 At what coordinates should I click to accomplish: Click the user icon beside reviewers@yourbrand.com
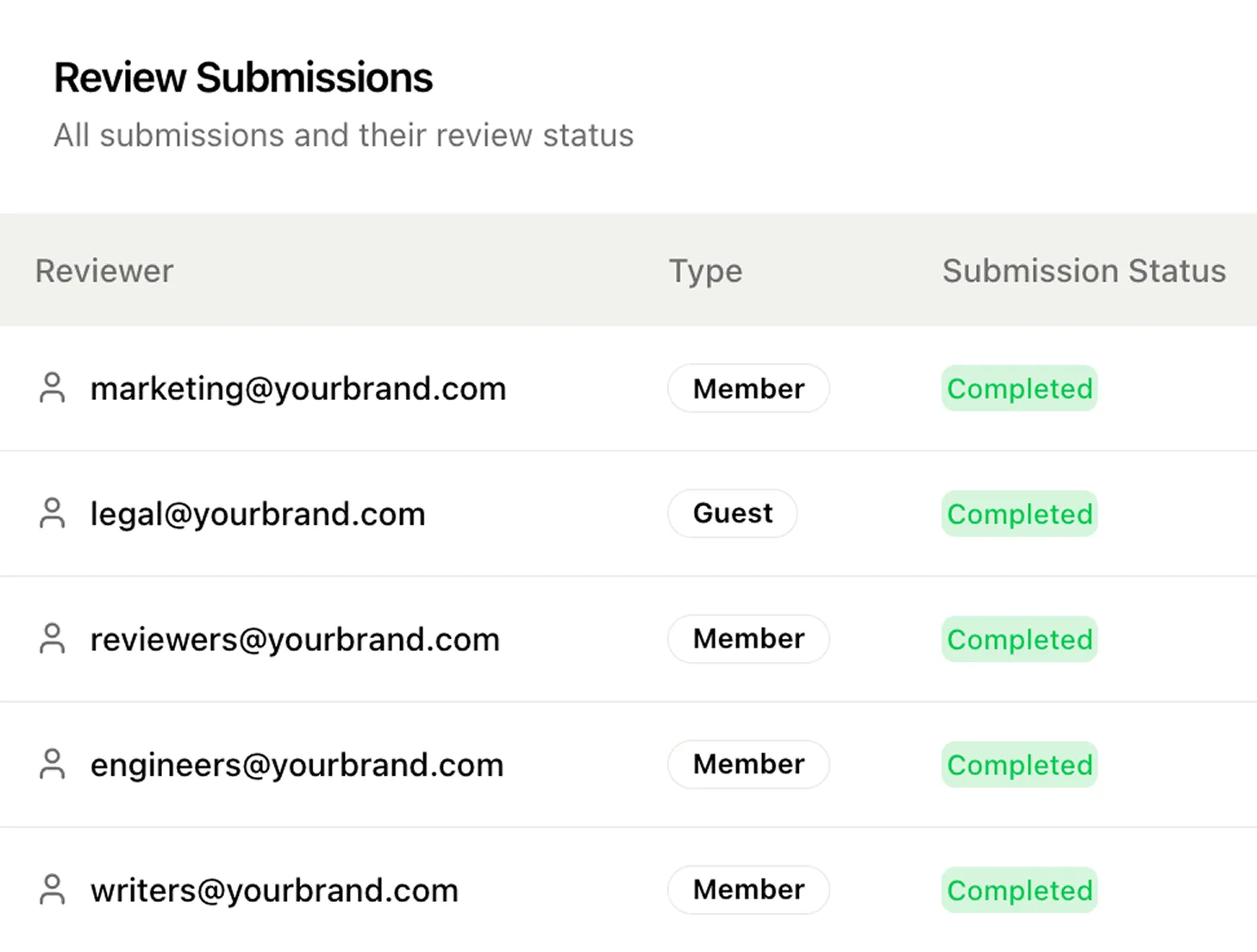pyautogui.click(x=53, y=639)
